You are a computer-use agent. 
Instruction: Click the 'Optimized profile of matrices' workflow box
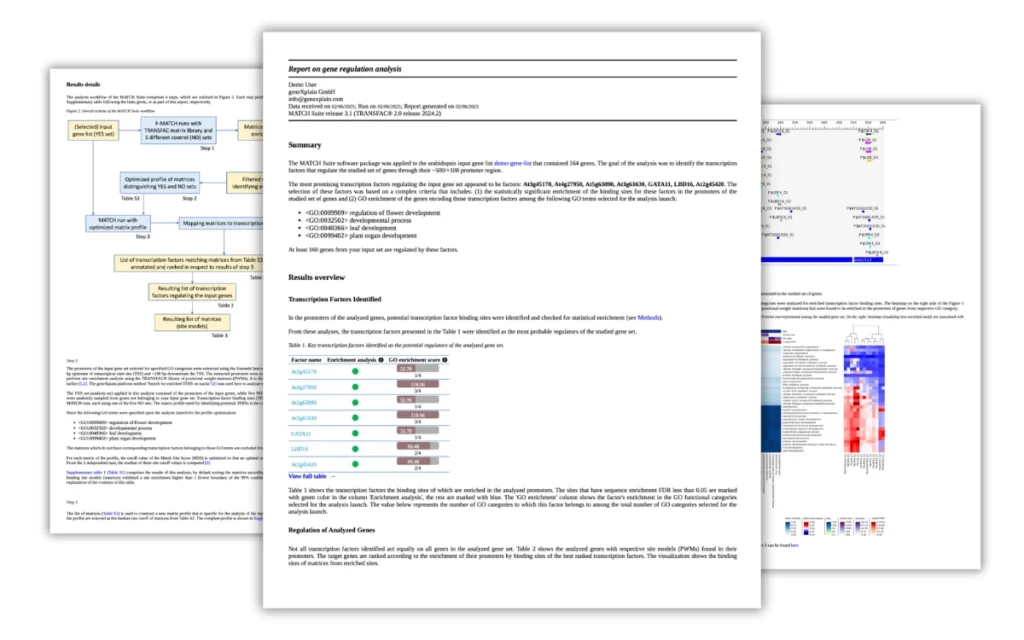pos(160,183)
